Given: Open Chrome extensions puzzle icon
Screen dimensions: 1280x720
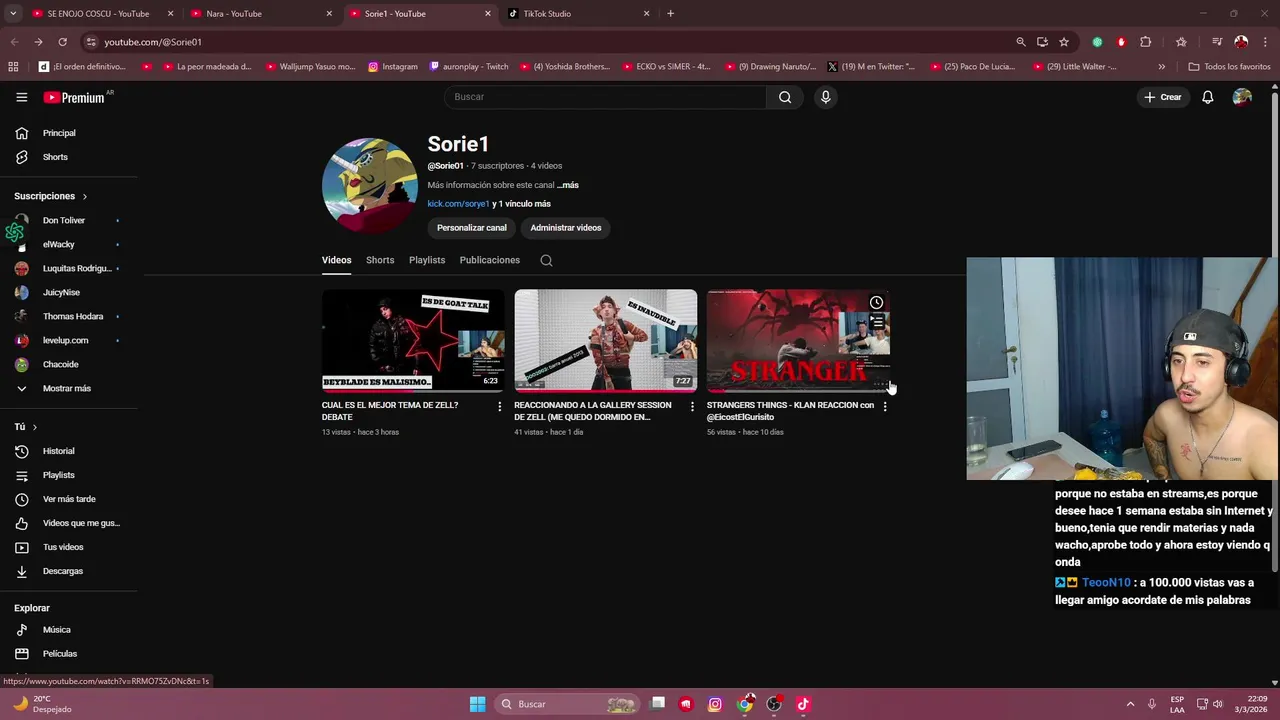Looking at the screenshot, I should 1146,42.
